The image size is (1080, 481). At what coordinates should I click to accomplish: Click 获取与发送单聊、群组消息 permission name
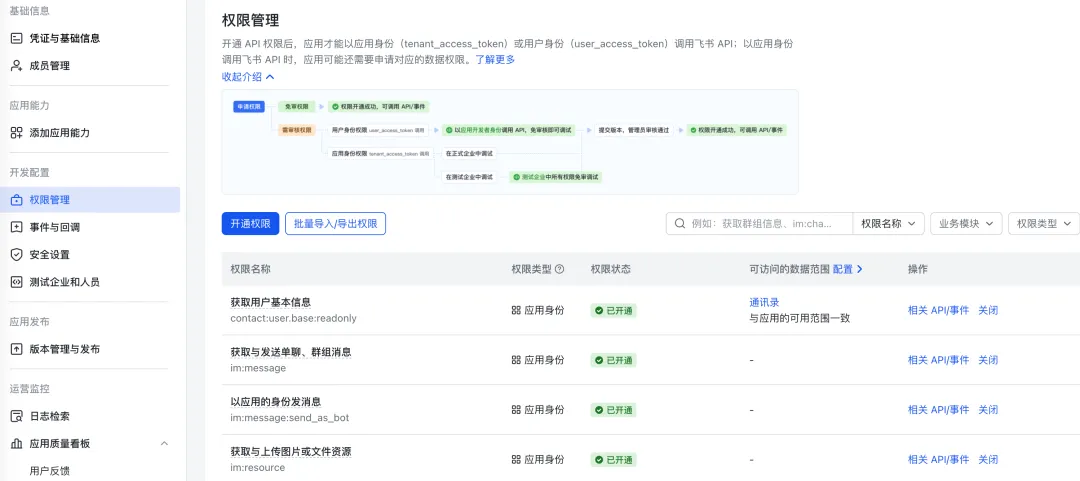[291, 352]
